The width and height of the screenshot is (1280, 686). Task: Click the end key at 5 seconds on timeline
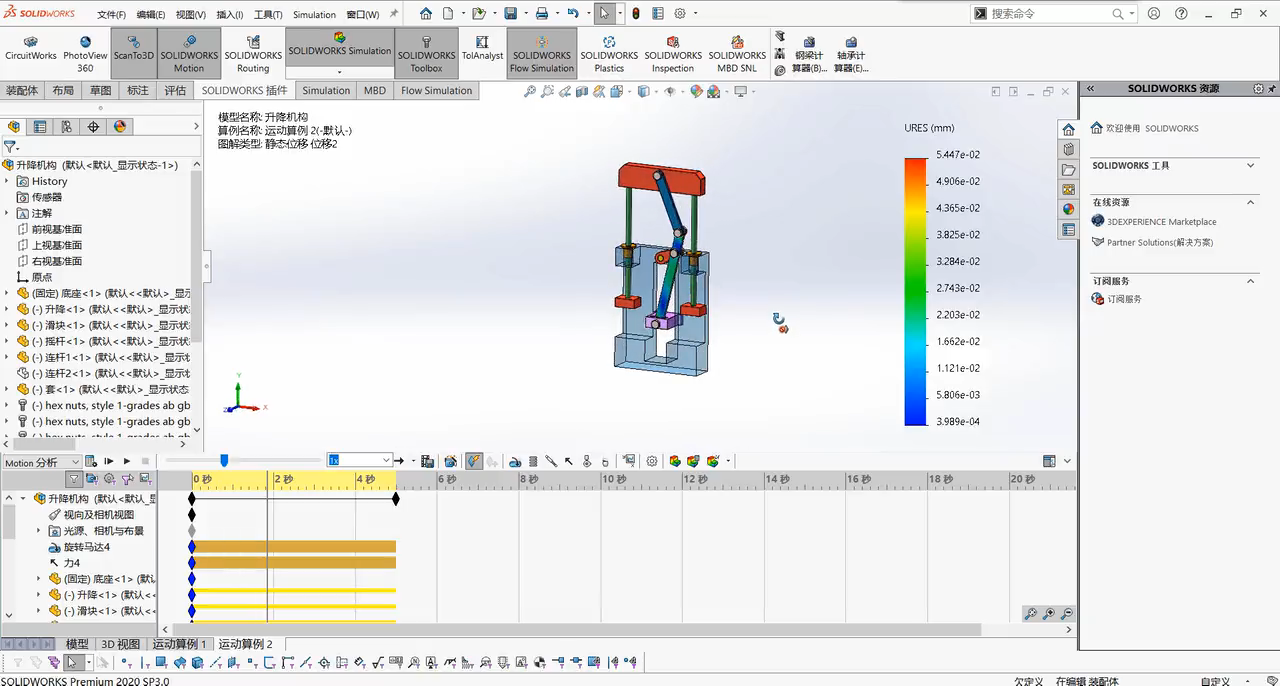[x=396, y=498]
